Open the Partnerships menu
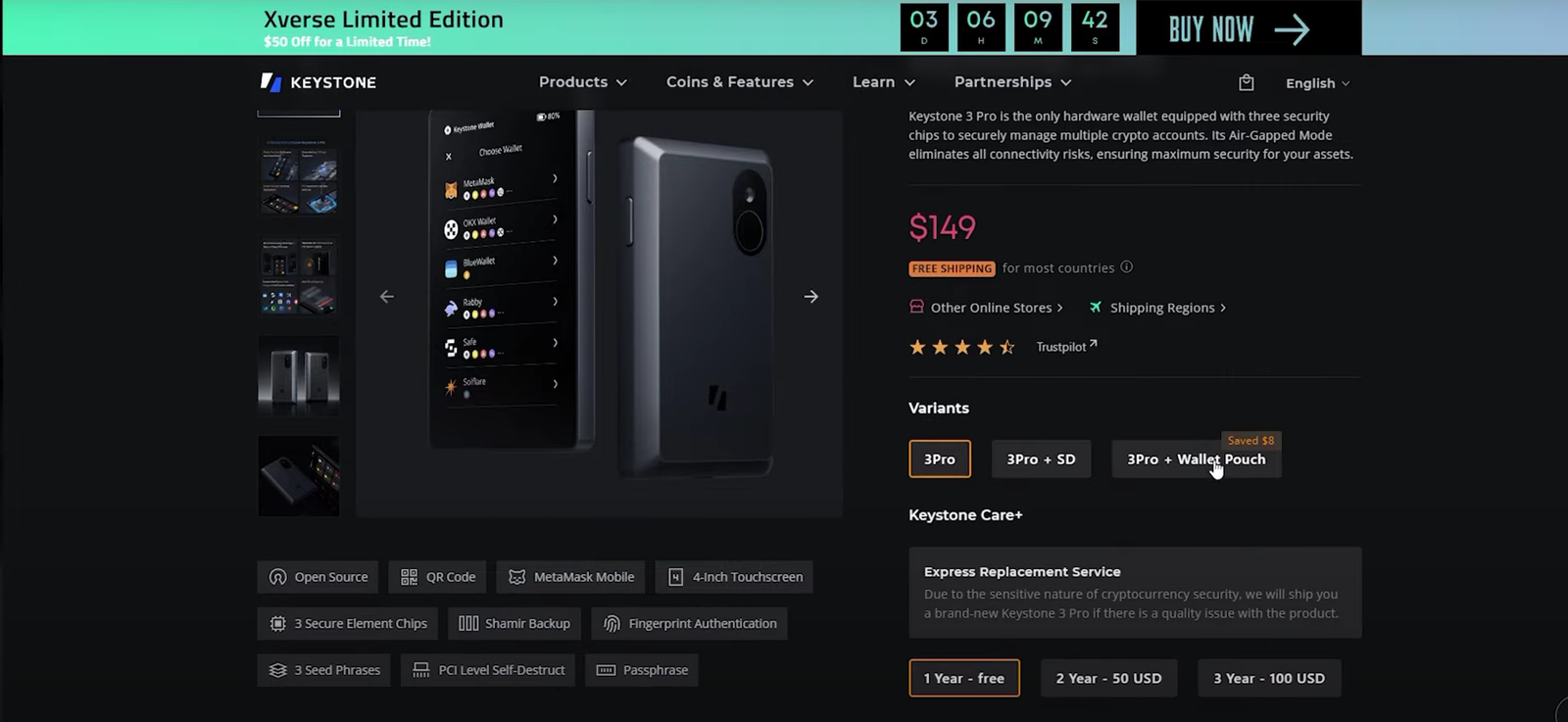This screenshot has height=722, width=1568. point(1012,82)
